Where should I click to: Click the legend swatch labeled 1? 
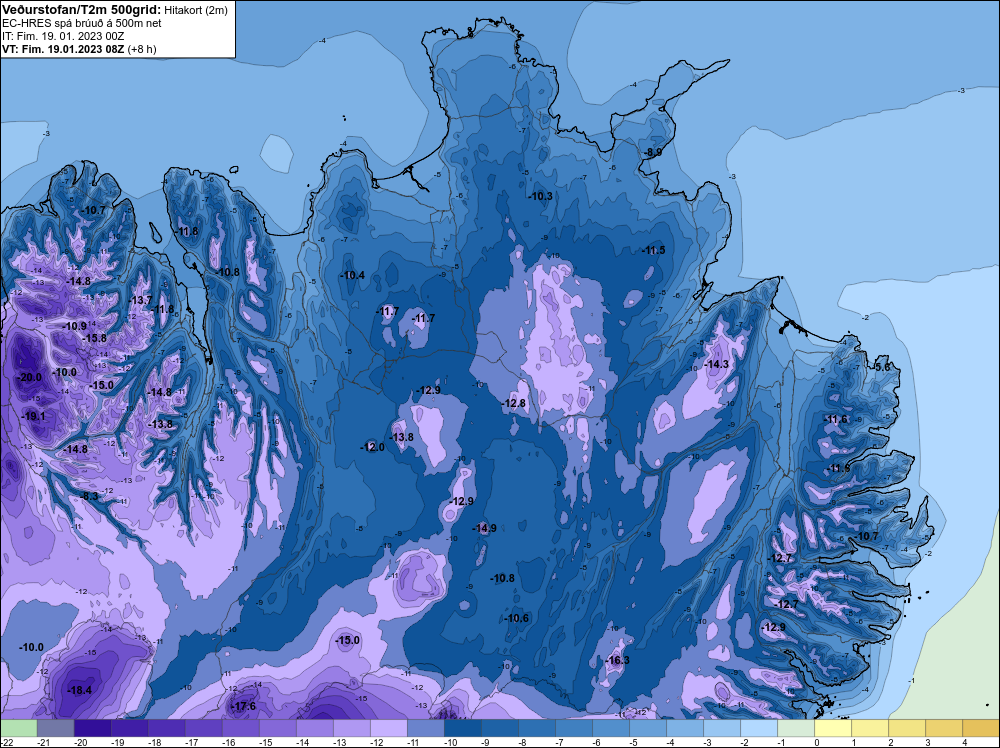(869, 728)
